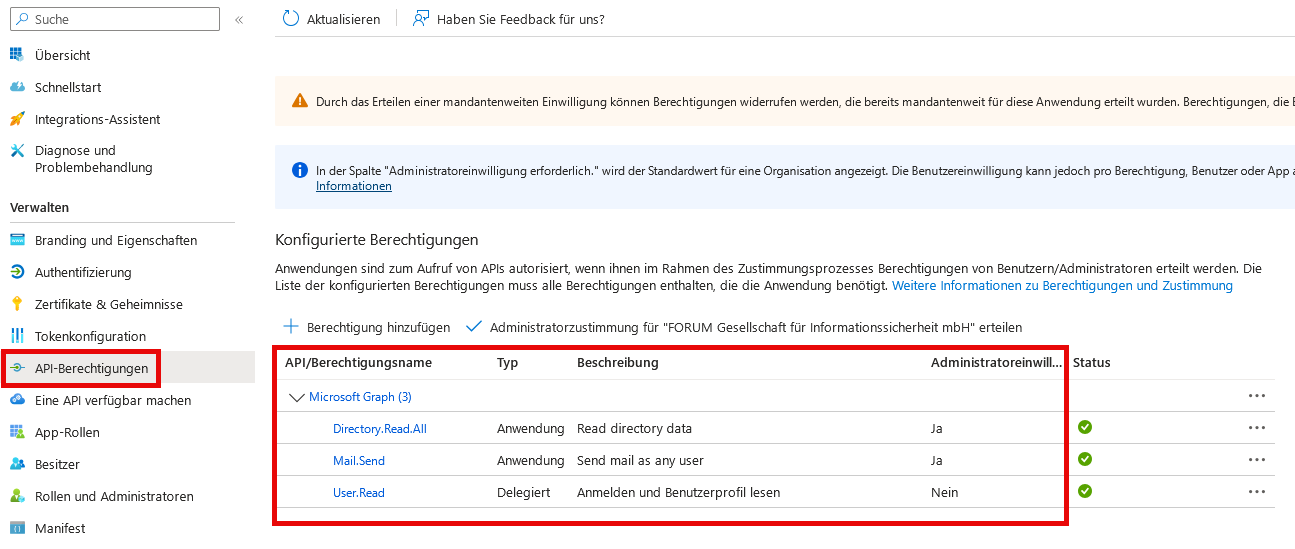Grant Administratorzustimmung for FORUM Gesellschaft

click(x=744, y=327)
